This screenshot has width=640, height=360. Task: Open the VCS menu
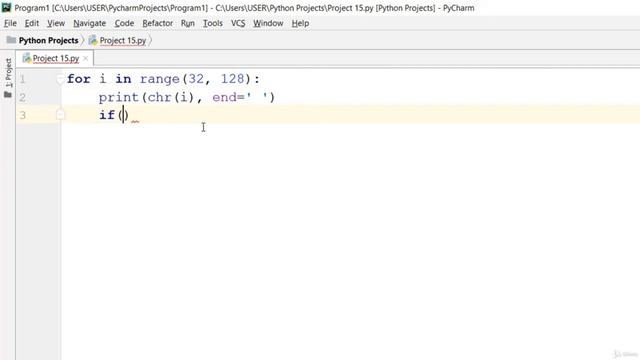[x=238, y=23]
